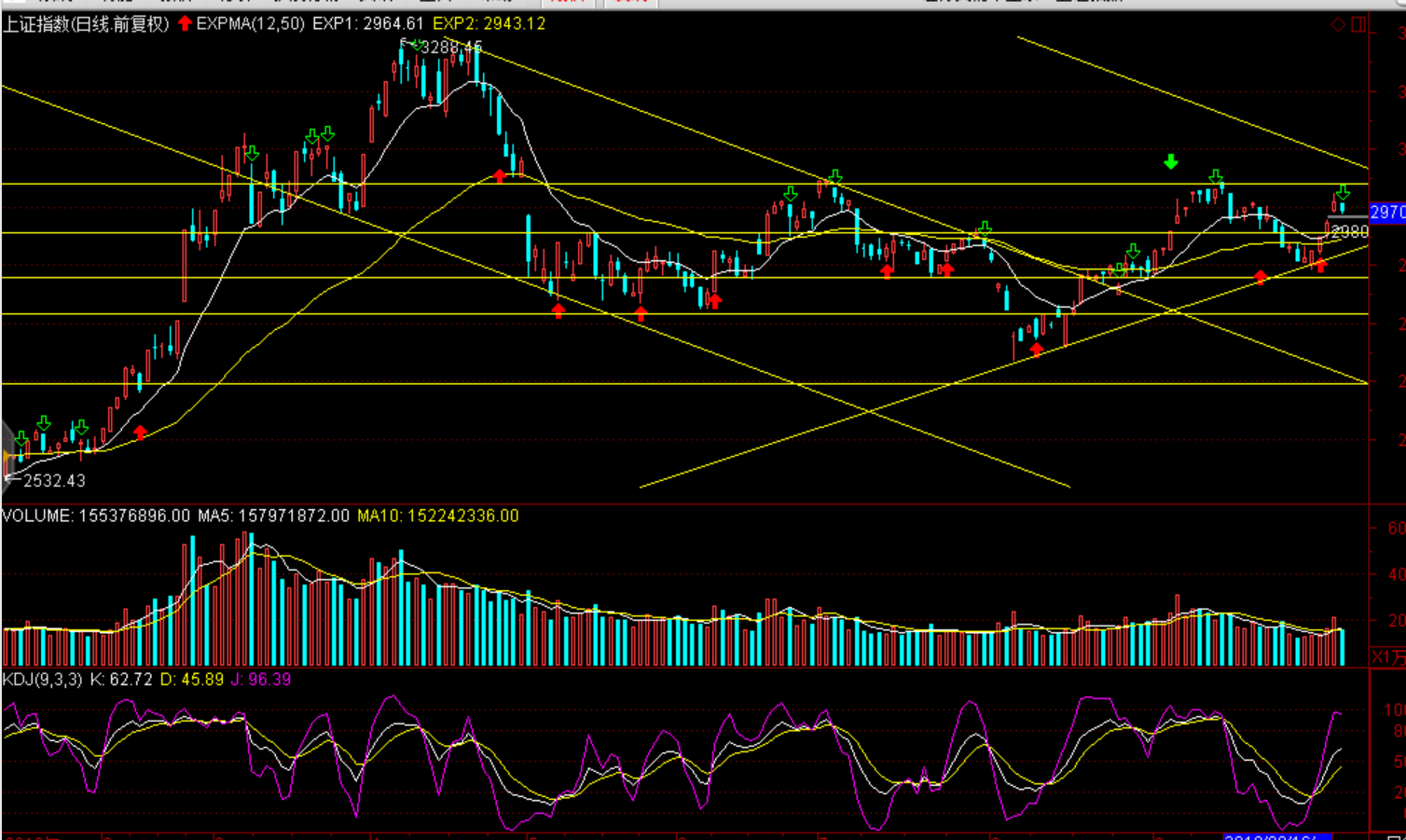Screen dimensions: 1406x840
Task: Open the KDJ(9,3,3) indicator label
Action: point(43,680)
